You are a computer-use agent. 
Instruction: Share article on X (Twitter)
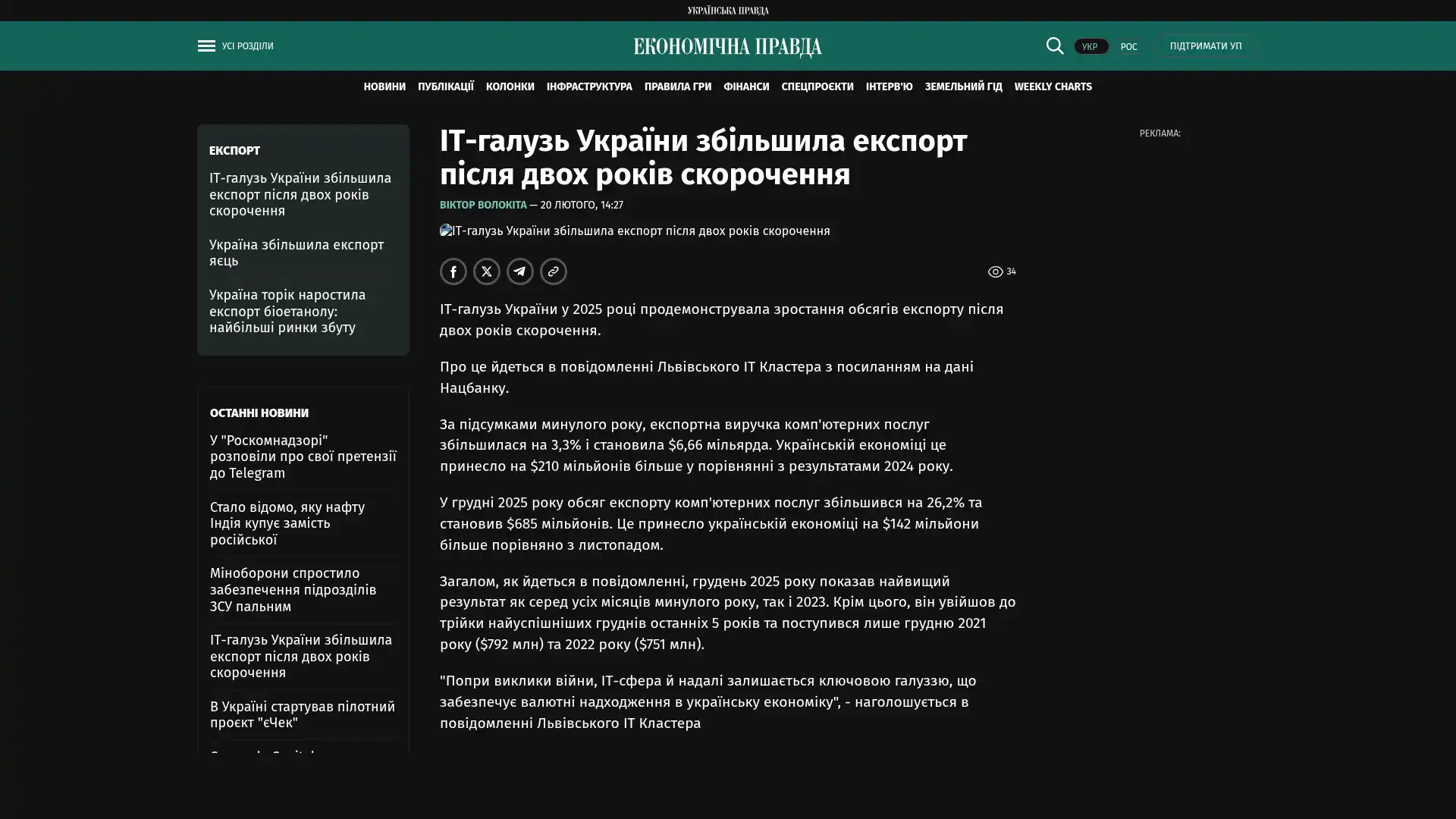coord(487,271)
